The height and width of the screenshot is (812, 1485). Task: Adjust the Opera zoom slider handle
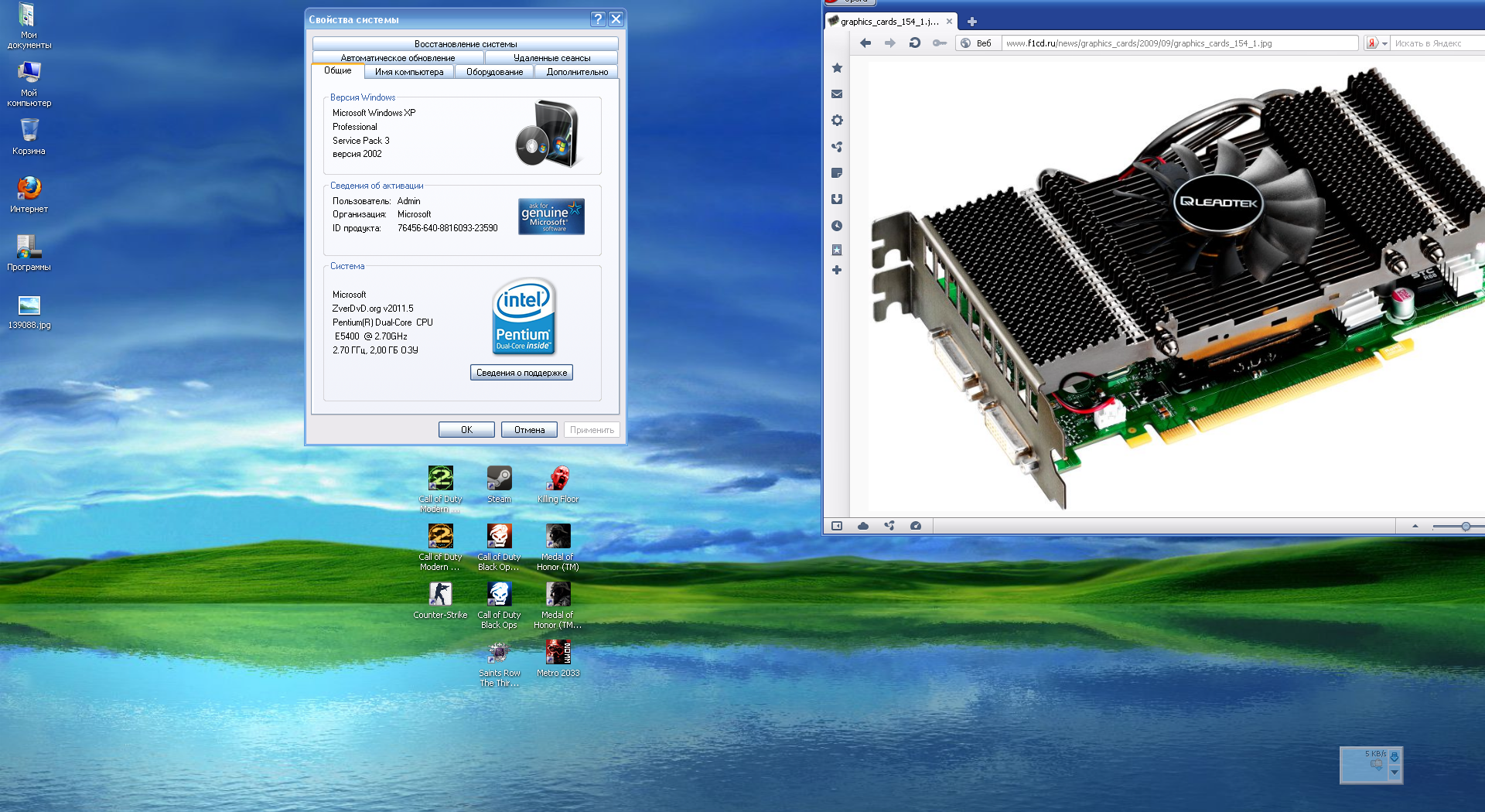click(x=1466, y=526)
